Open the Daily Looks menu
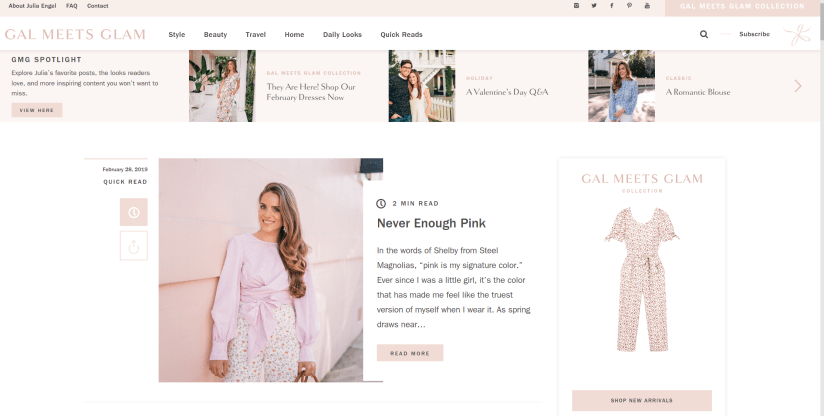824x416 pixels. click(x=342, y=35)
